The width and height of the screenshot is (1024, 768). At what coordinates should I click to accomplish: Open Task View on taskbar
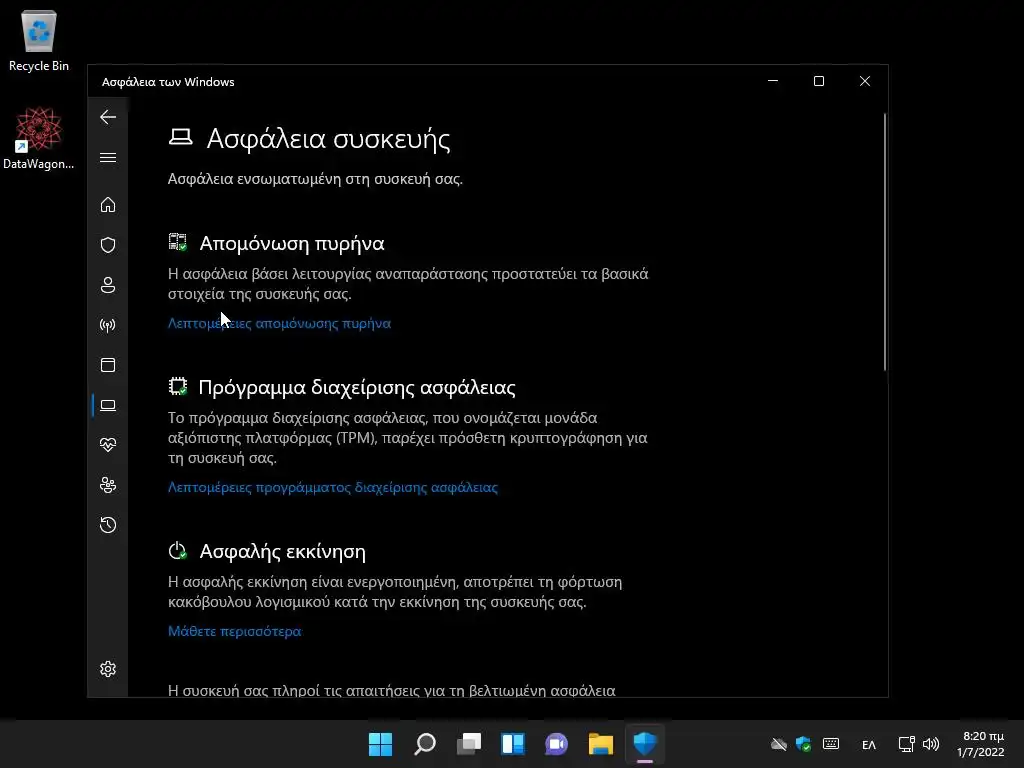(x=469, y=744)
